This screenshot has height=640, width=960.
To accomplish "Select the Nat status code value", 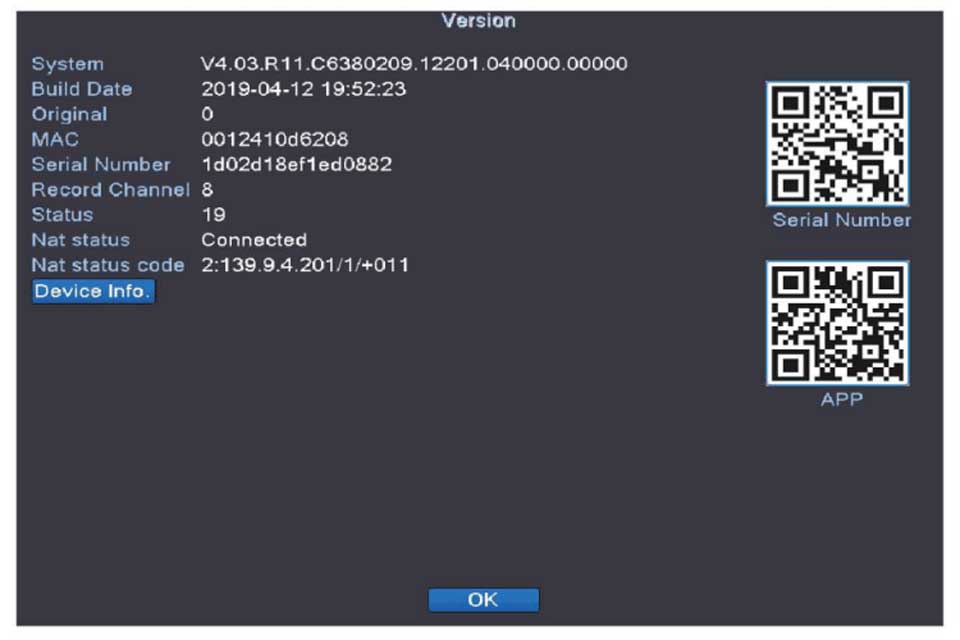I will click(305, 265).
